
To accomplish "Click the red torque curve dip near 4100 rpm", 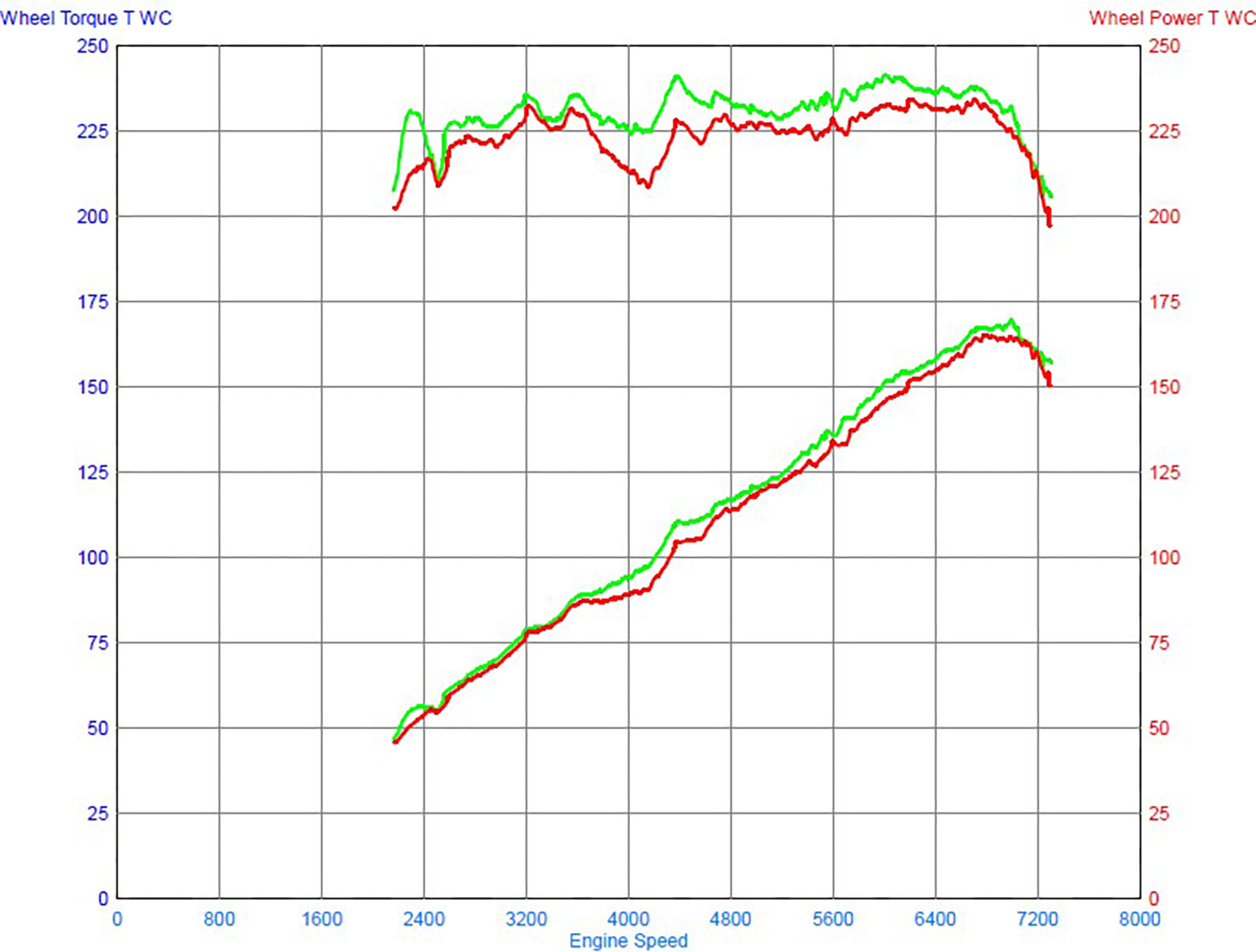I will pyautogui.click(x=647, y=185).
